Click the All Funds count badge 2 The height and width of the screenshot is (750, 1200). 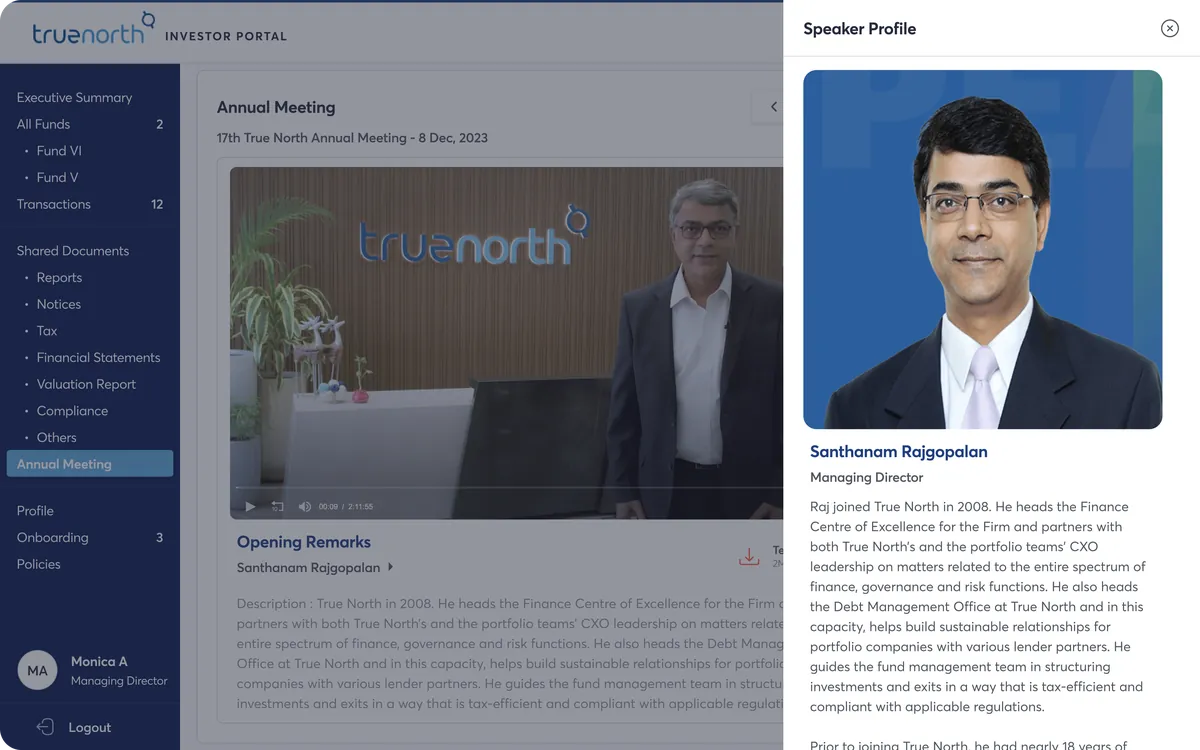tap(159, 124)
